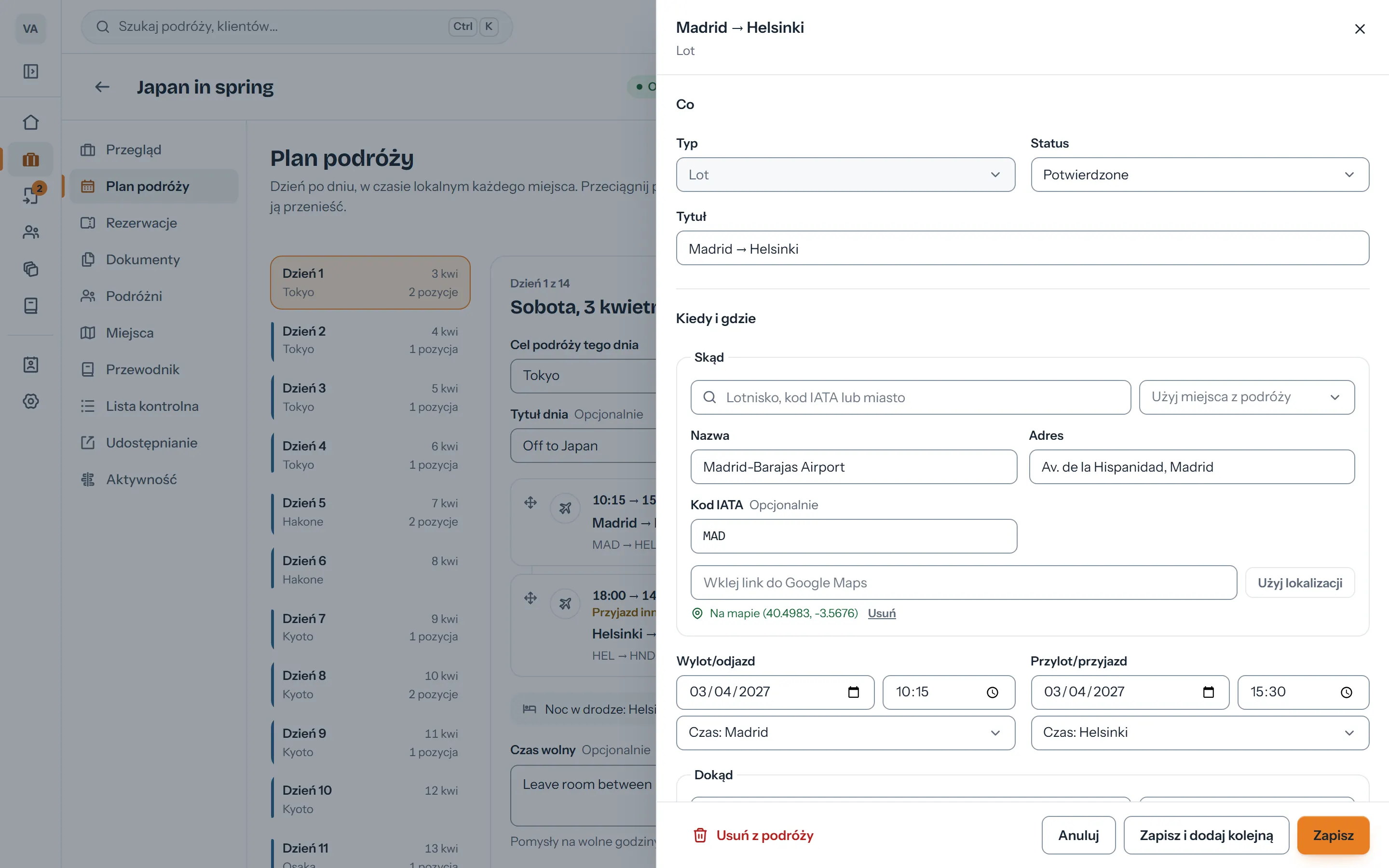Open the suitcase trips icon
This screenshot has height=868, width=1389.
click(30, 159)
